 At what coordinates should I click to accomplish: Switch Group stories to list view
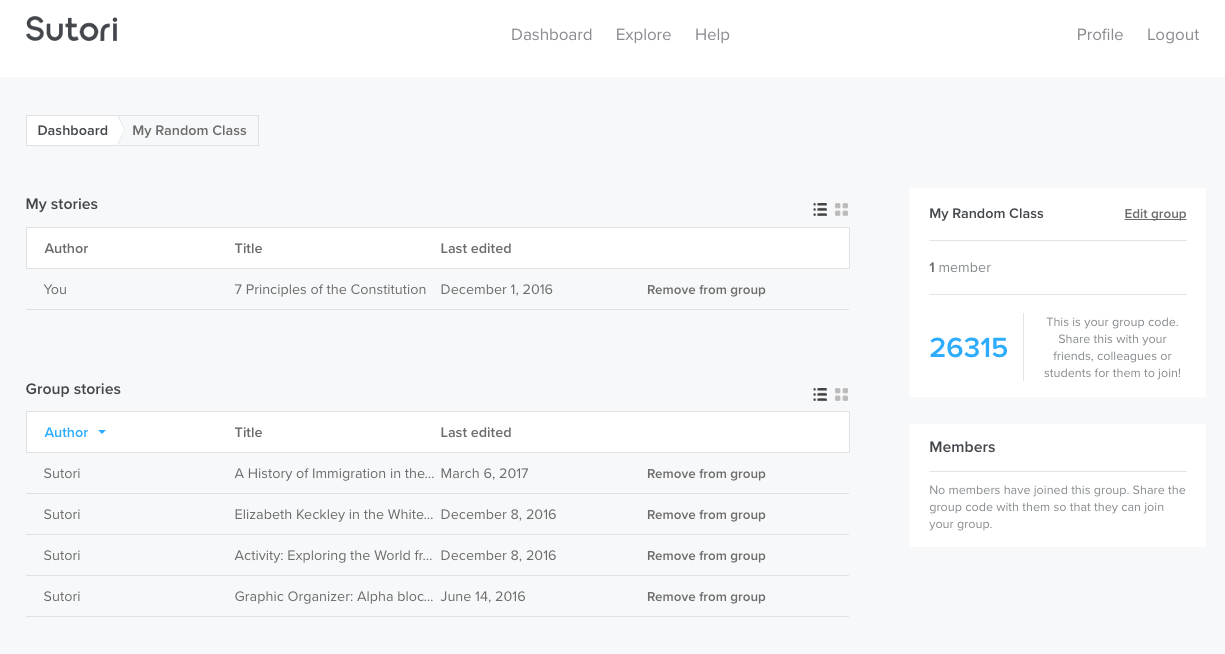[x=820, y=394]
